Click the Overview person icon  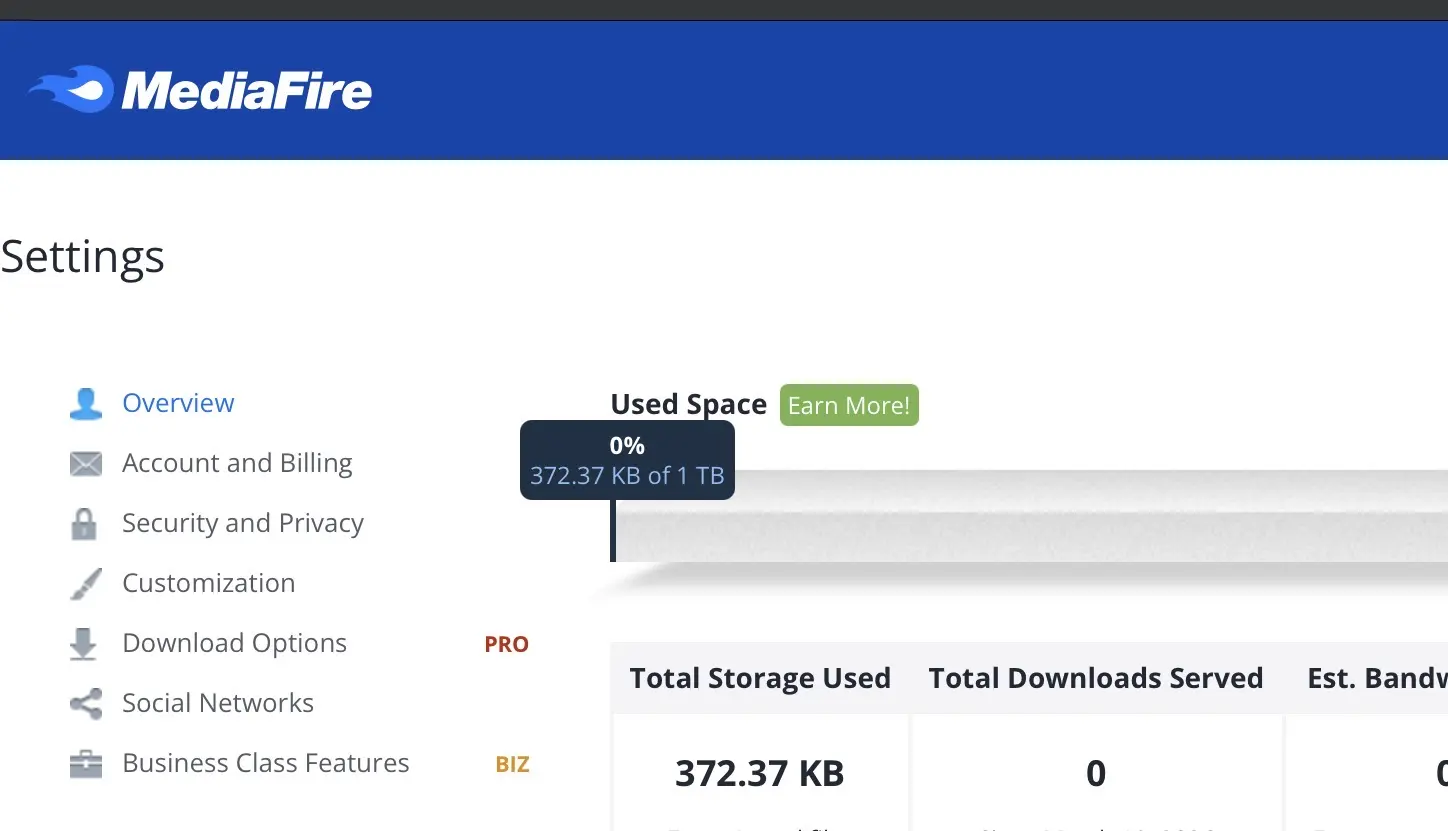coord(86,403)
